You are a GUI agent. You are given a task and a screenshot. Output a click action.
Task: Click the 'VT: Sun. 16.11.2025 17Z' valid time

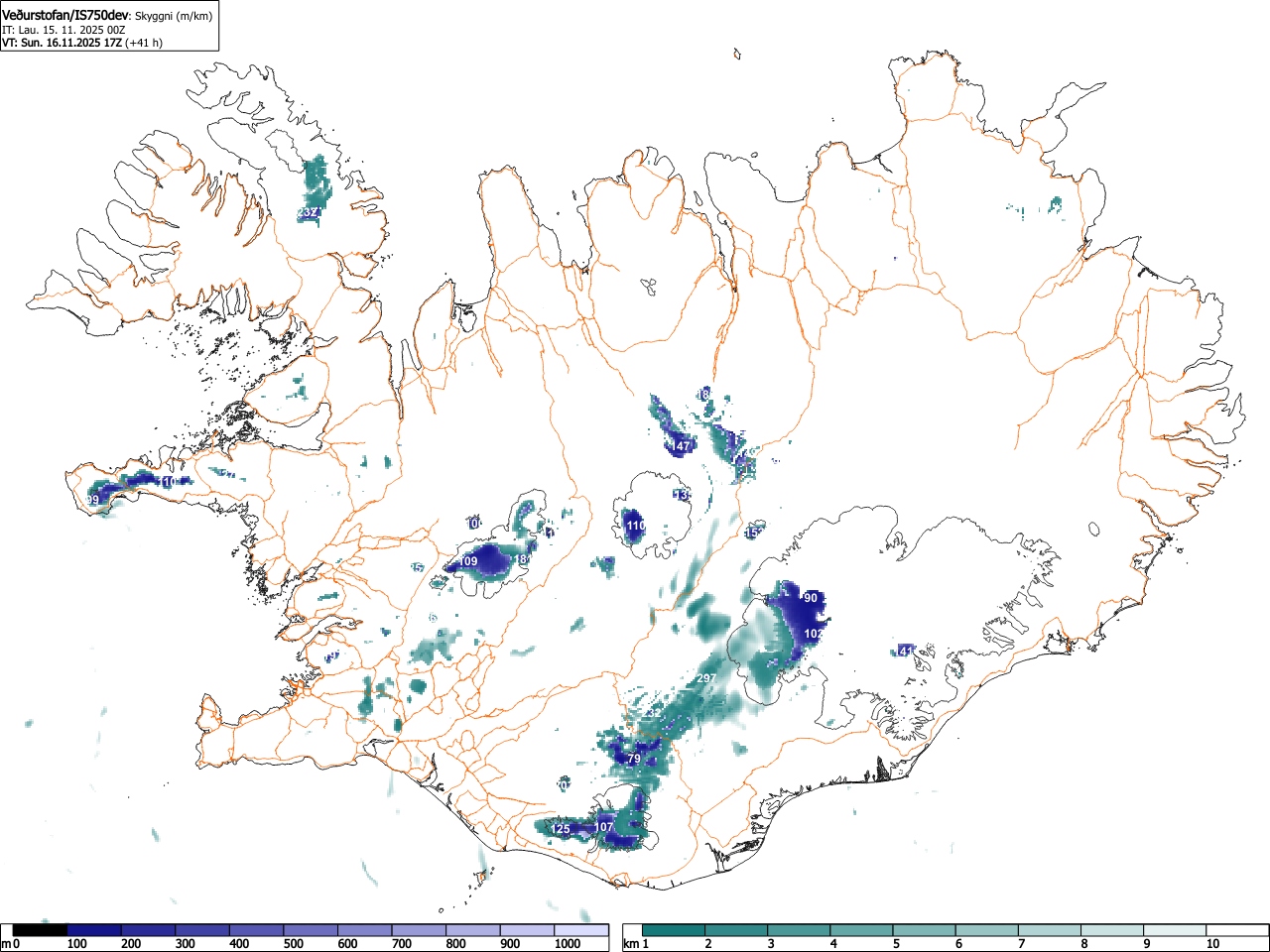point(62,43)
